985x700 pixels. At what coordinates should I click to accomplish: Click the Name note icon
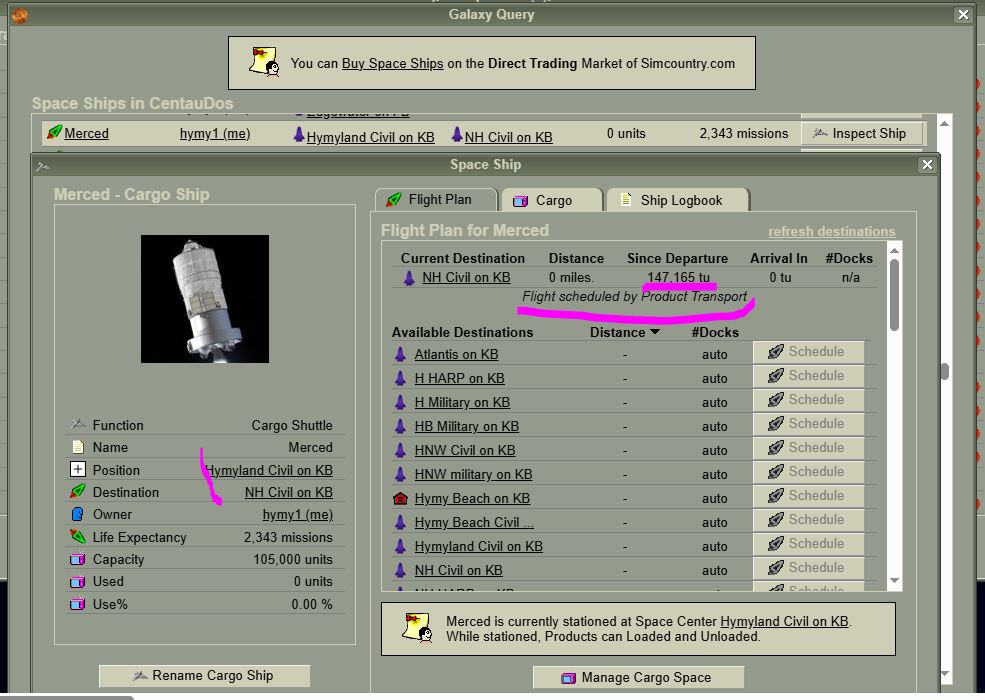(x=77, y=447)
